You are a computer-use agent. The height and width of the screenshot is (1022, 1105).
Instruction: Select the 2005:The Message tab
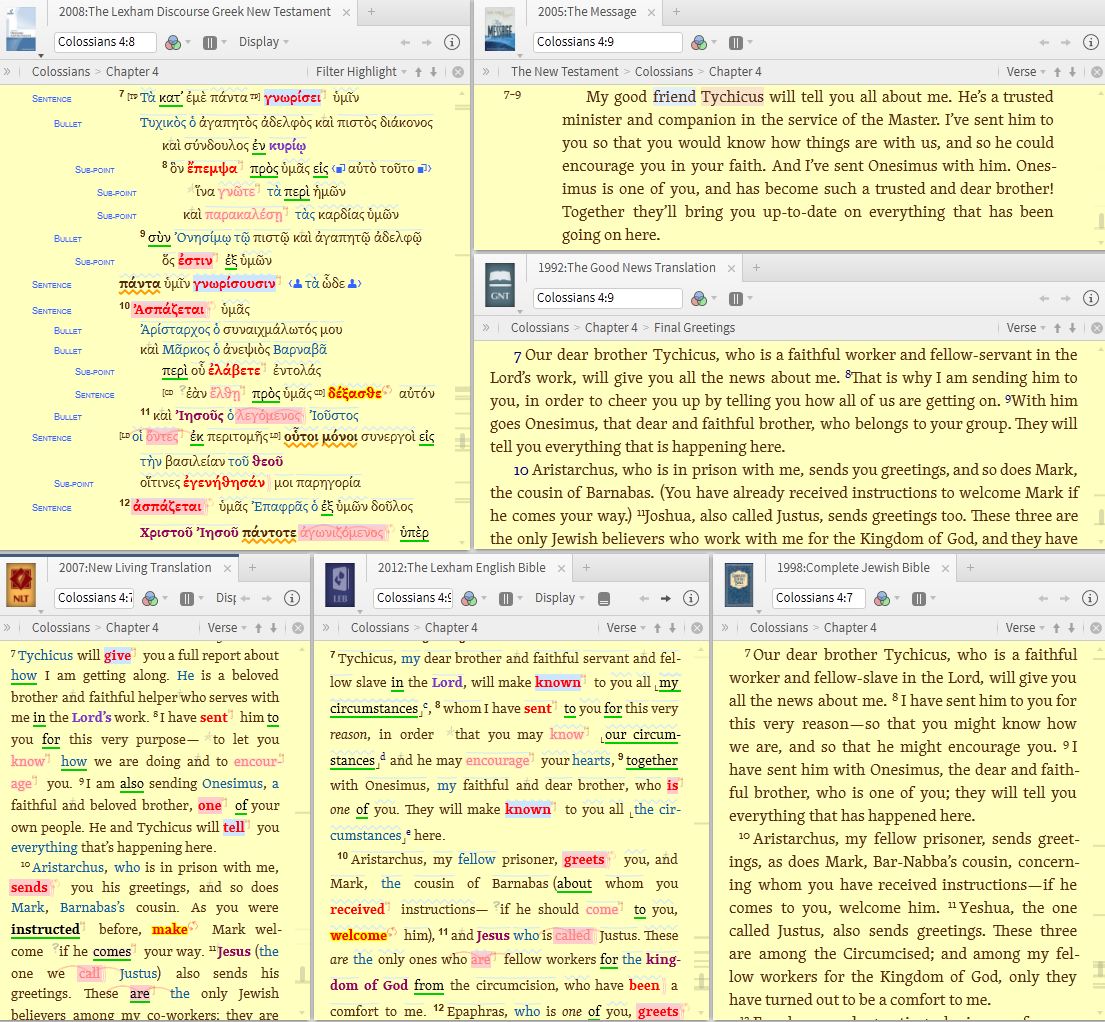click(x=586, y=12)
